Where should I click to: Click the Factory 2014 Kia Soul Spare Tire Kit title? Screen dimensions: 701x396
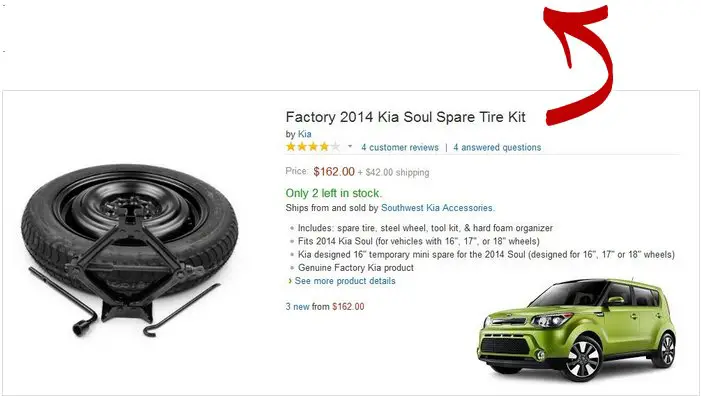coord(405,117)
